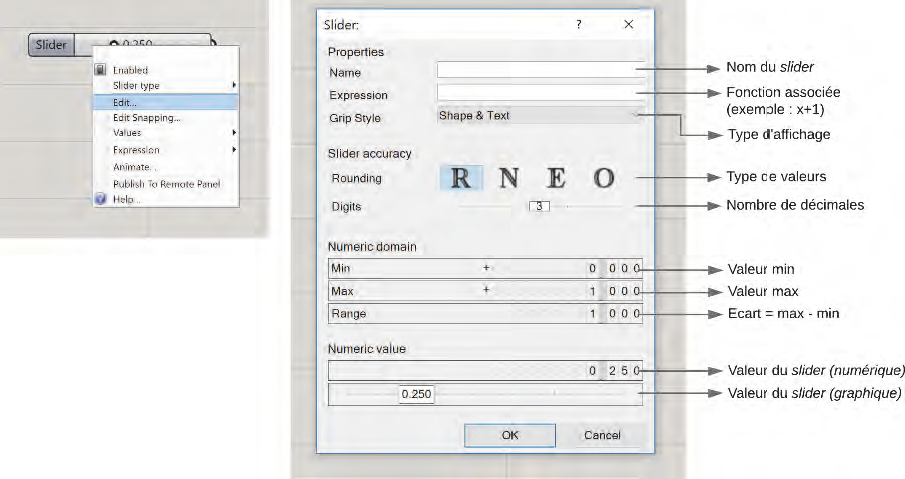
Task: Click the Help question mark icon in context menu
Action: [x=100, y=199]
